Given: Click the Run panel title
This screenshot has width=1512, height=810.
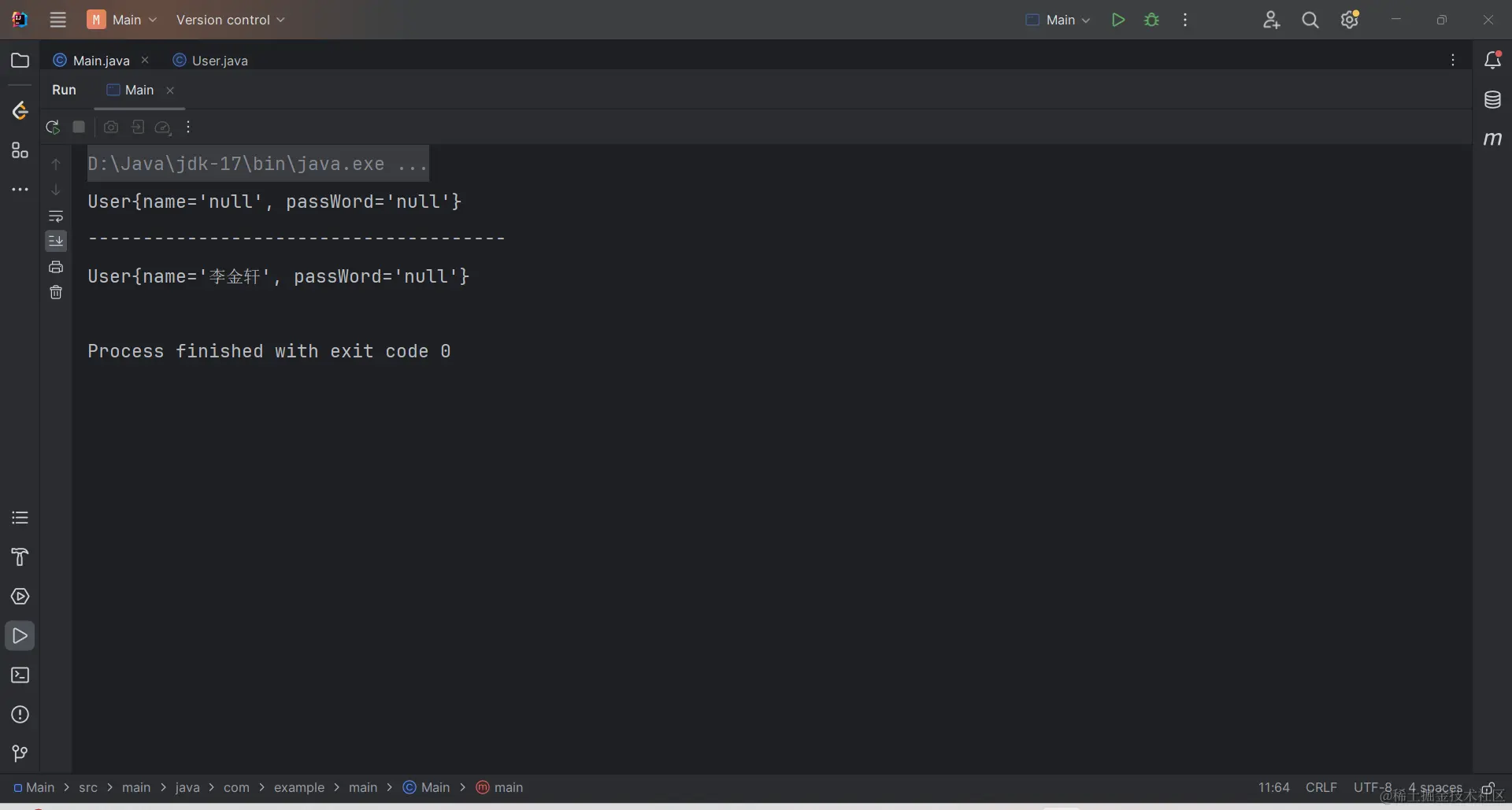Looking at the screenshot, I should [x=65, y=91].
